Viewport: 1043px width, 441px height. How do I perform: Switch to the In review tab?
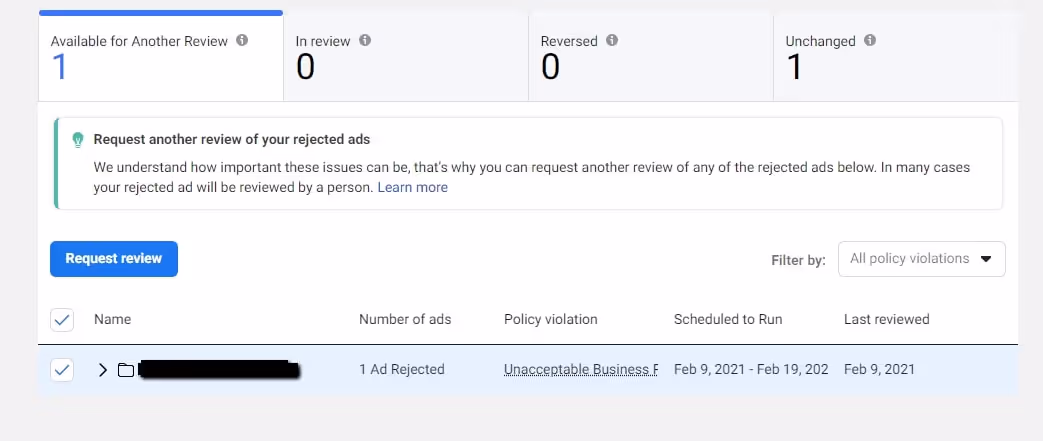(x=406, y=58)
